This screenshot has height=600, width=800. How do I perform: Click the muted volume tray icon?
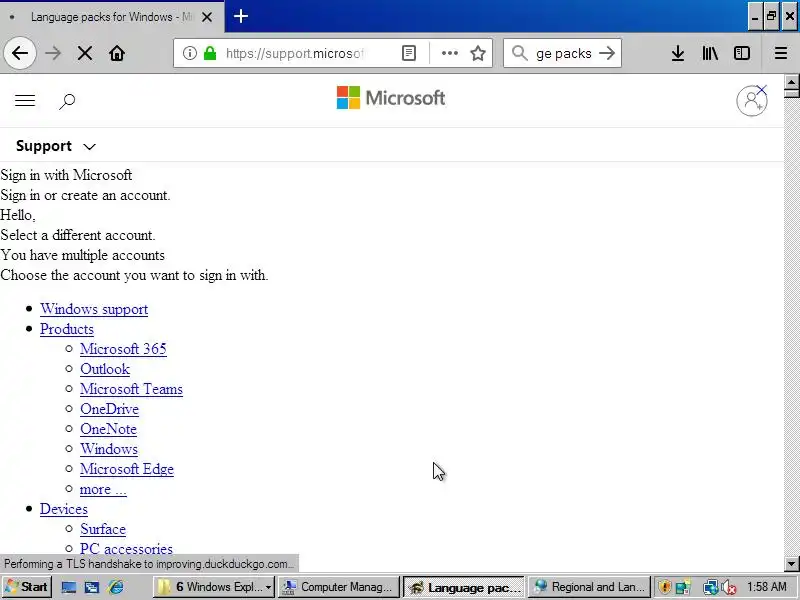729,588
